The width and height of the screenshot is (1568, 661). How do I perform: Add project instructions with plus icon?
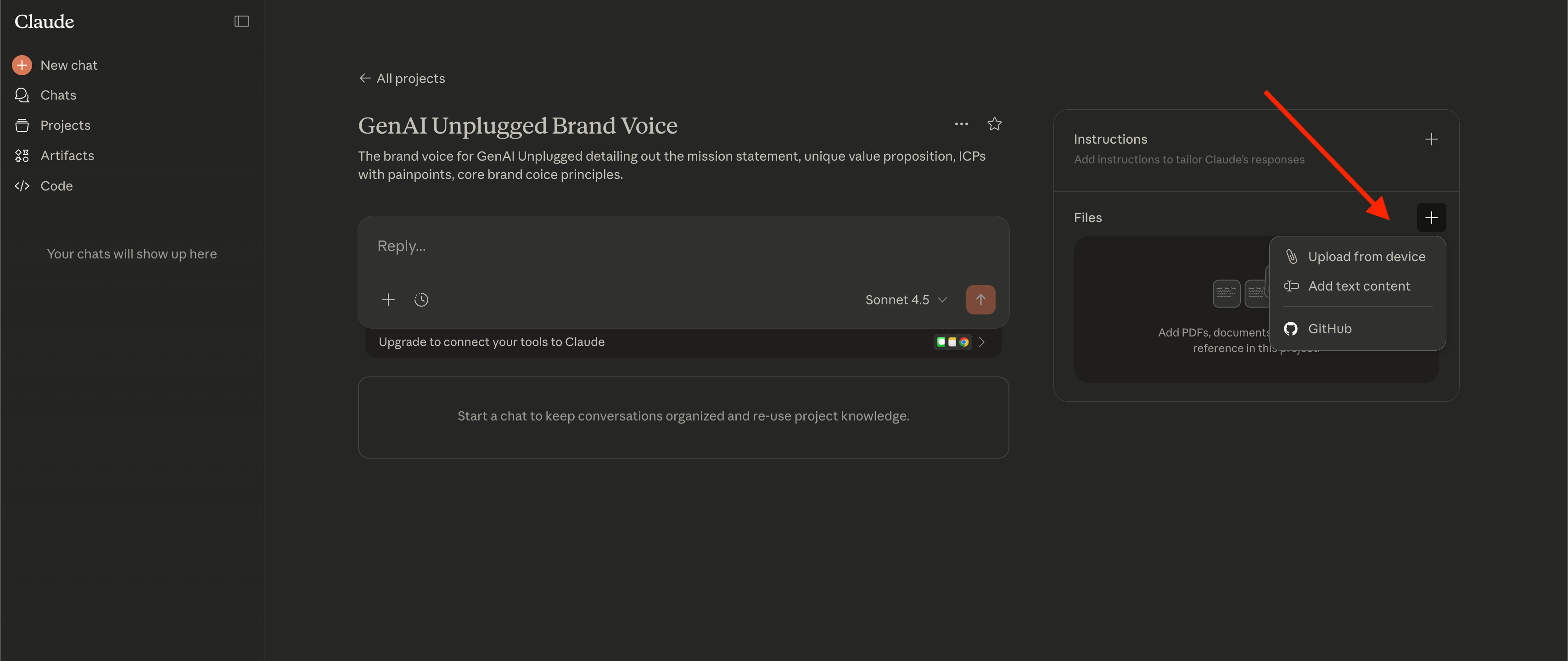coord(1431,140)
